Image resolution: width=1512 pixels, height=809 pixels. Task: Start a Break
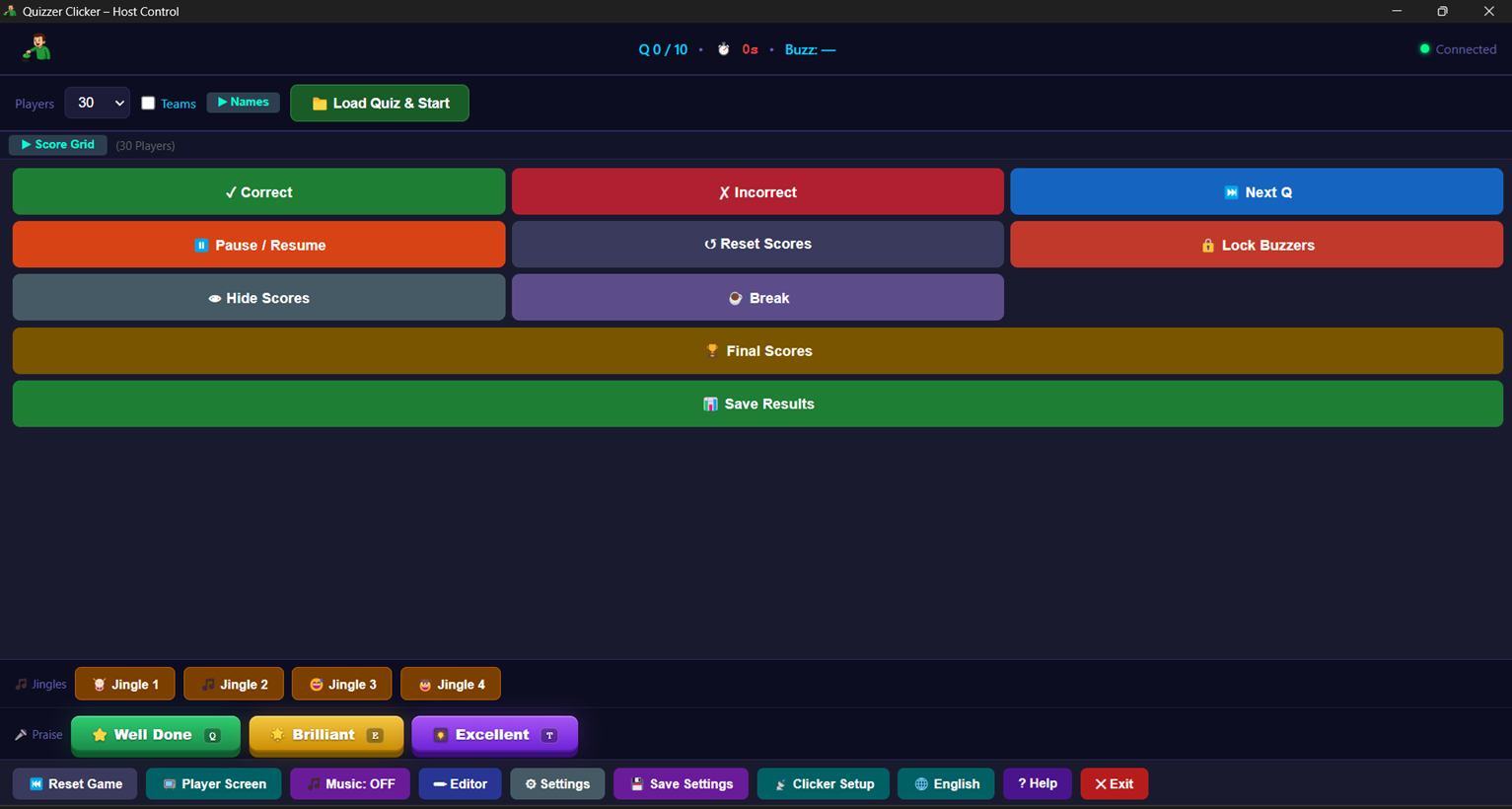757,297
